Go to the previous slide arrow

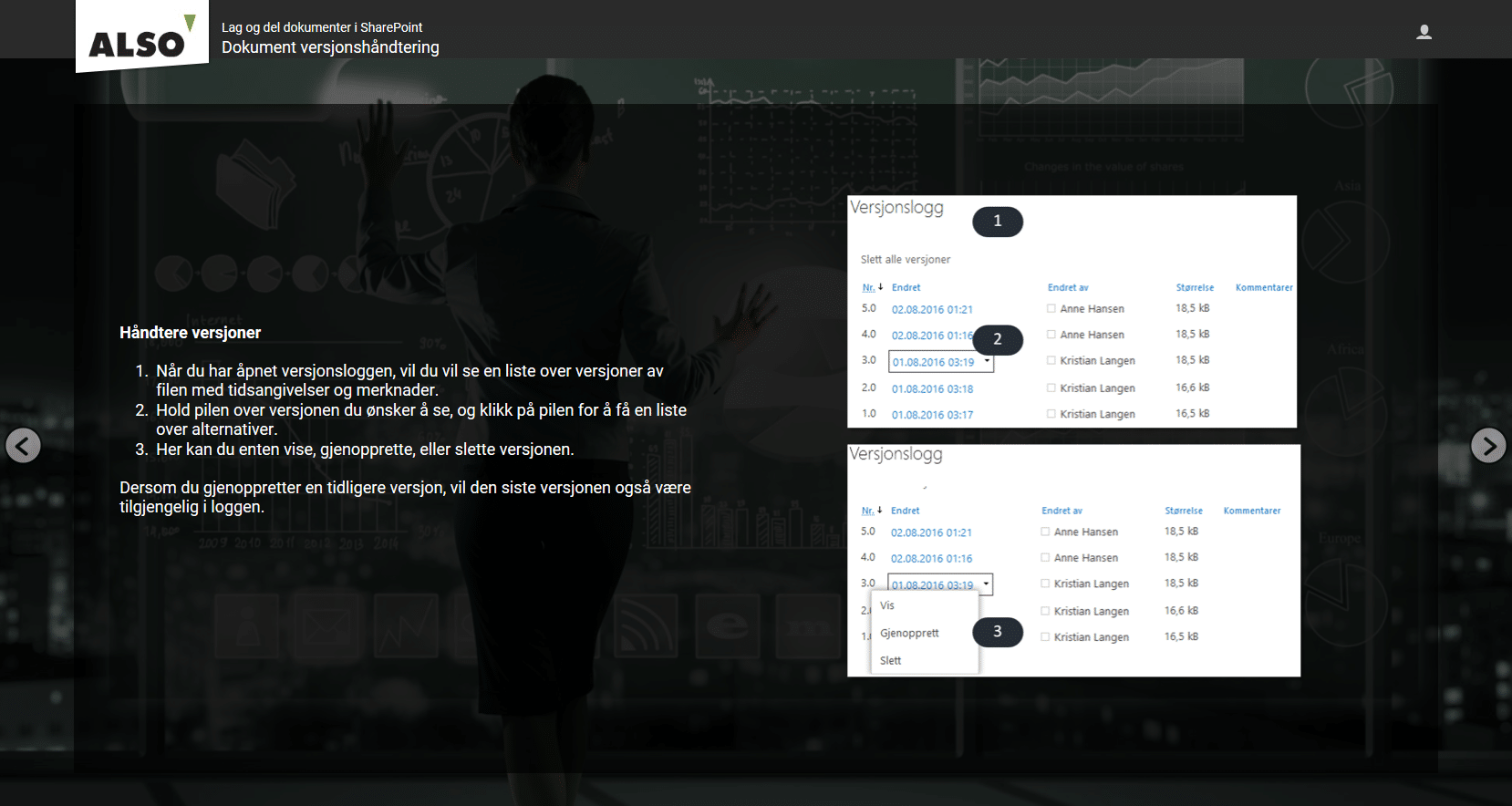(23, 446)
